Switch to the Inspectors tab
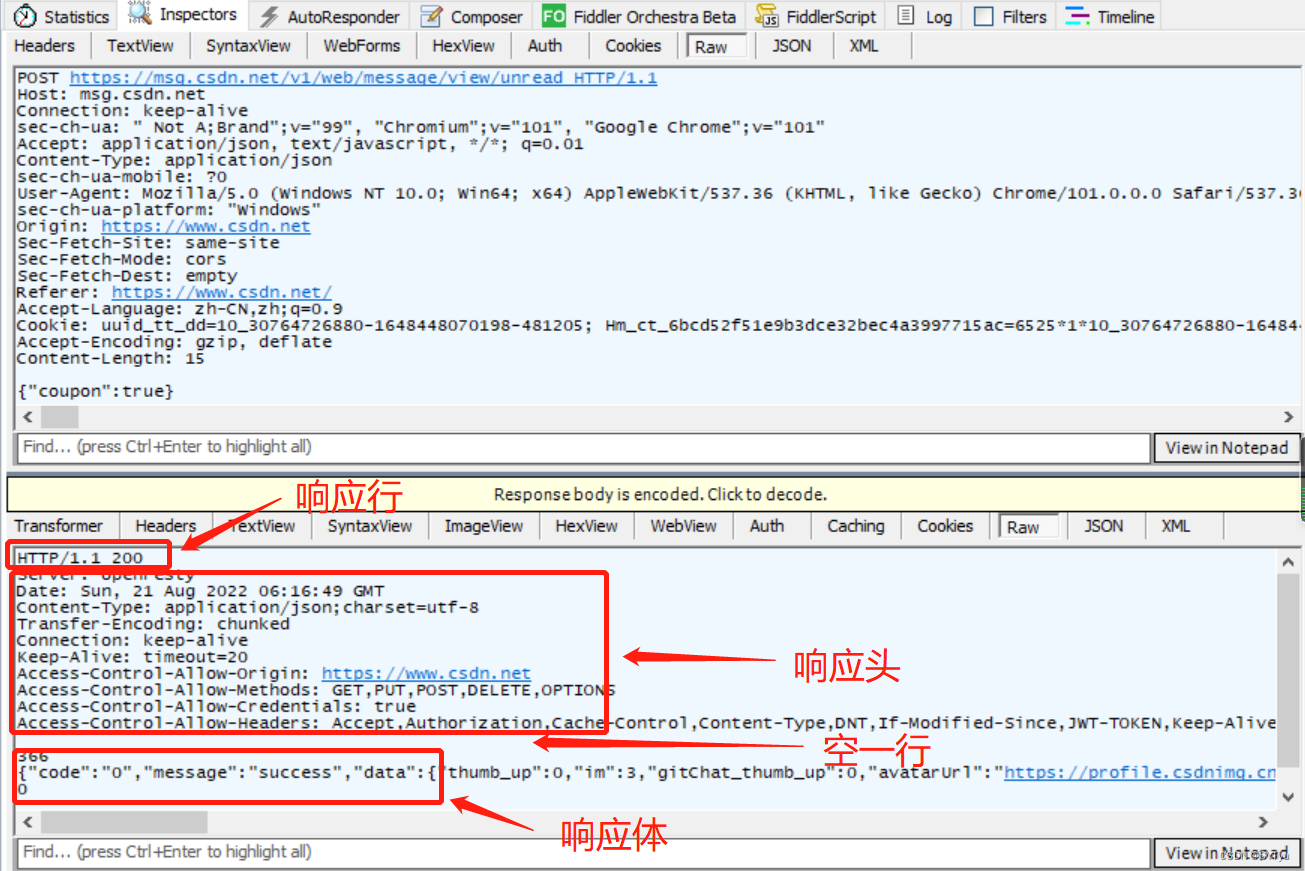Image resolution: width=1305 pixels, height=871 pixels. click(183, 14)
